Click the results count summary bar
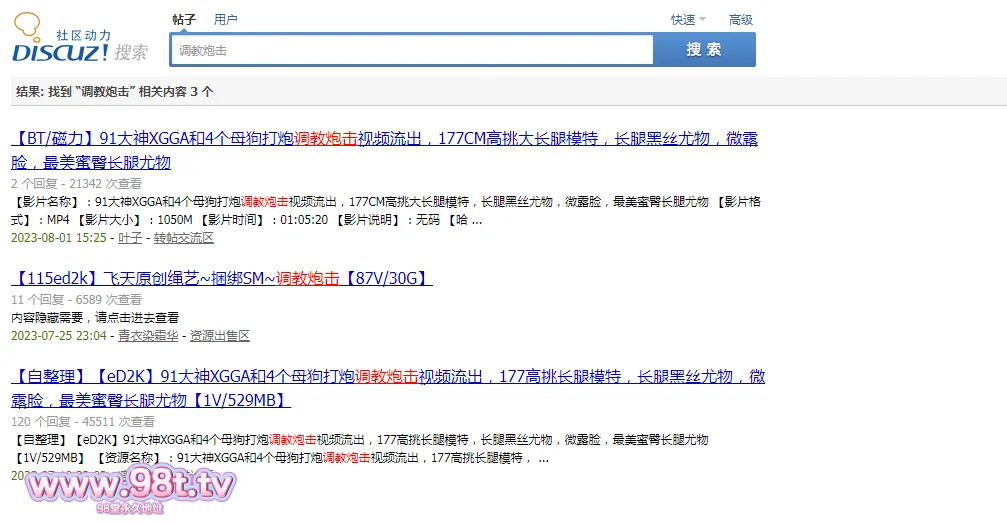 tap(115, 91)
